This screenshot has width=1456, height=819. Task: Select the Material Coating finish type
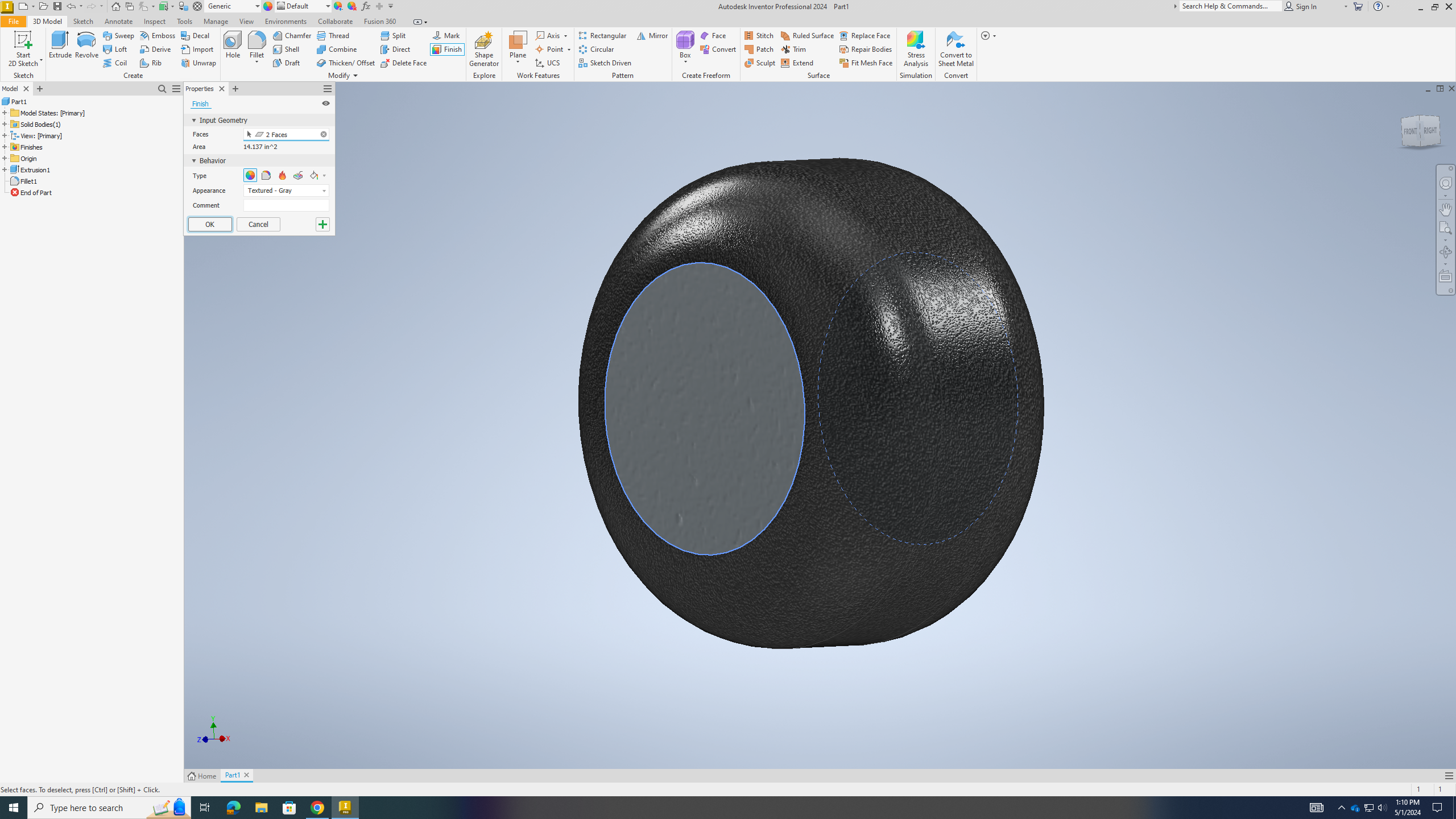coord(266,176)
